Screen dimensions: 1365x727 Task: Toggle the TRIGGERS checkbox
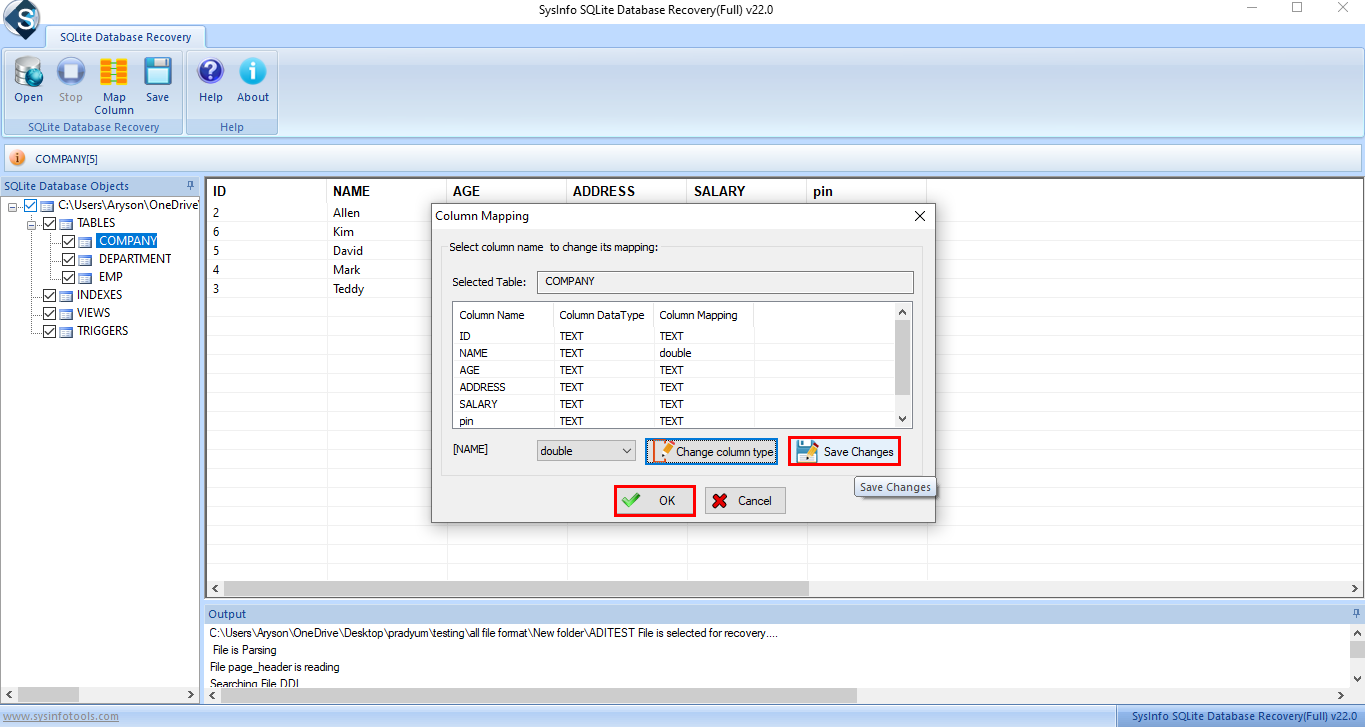[x=49, y=331]
